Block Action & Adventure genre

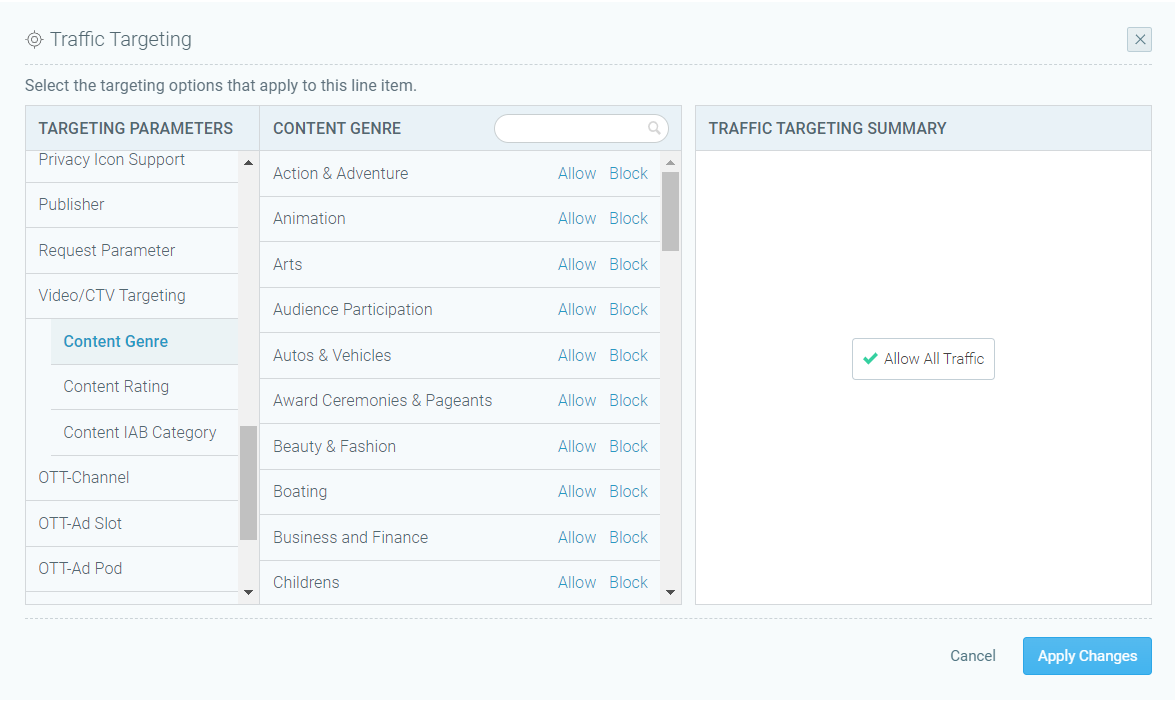(x=628, y=173)
